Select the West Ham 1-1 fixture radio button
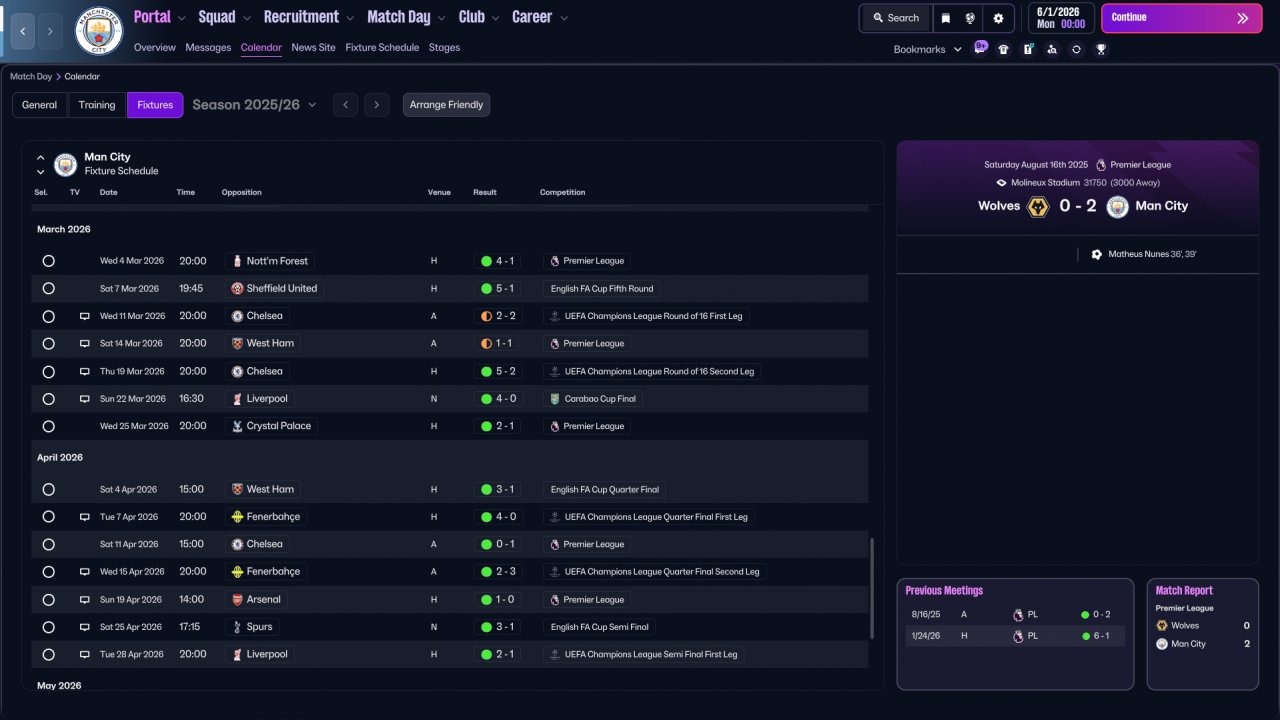 click(x=48, y=344)
